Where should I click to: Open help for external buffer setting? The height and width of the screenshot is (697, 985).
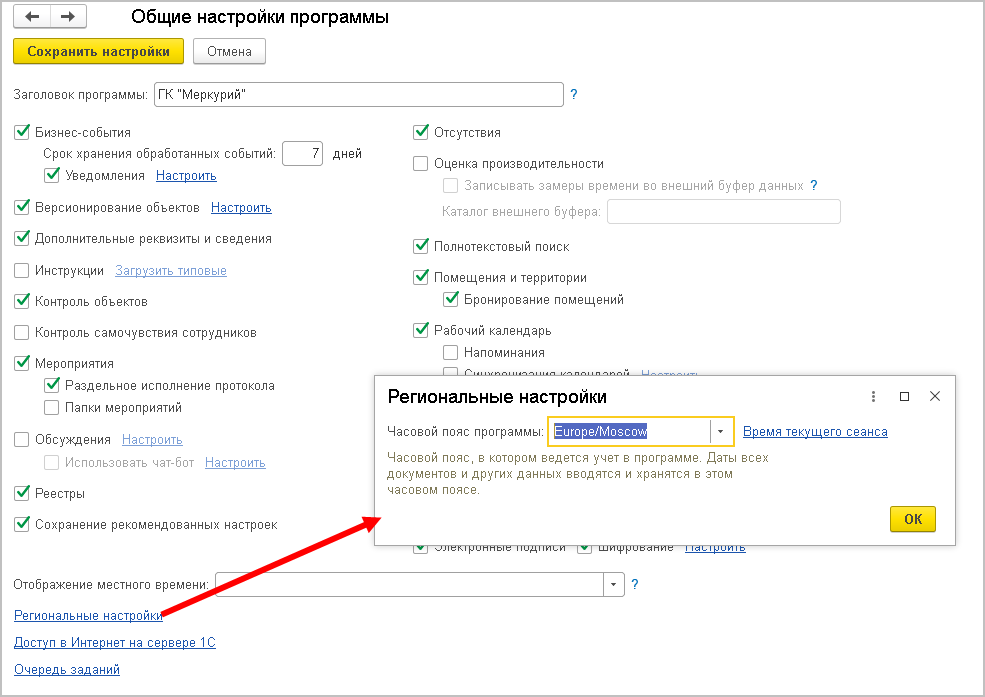pos(814,185)
